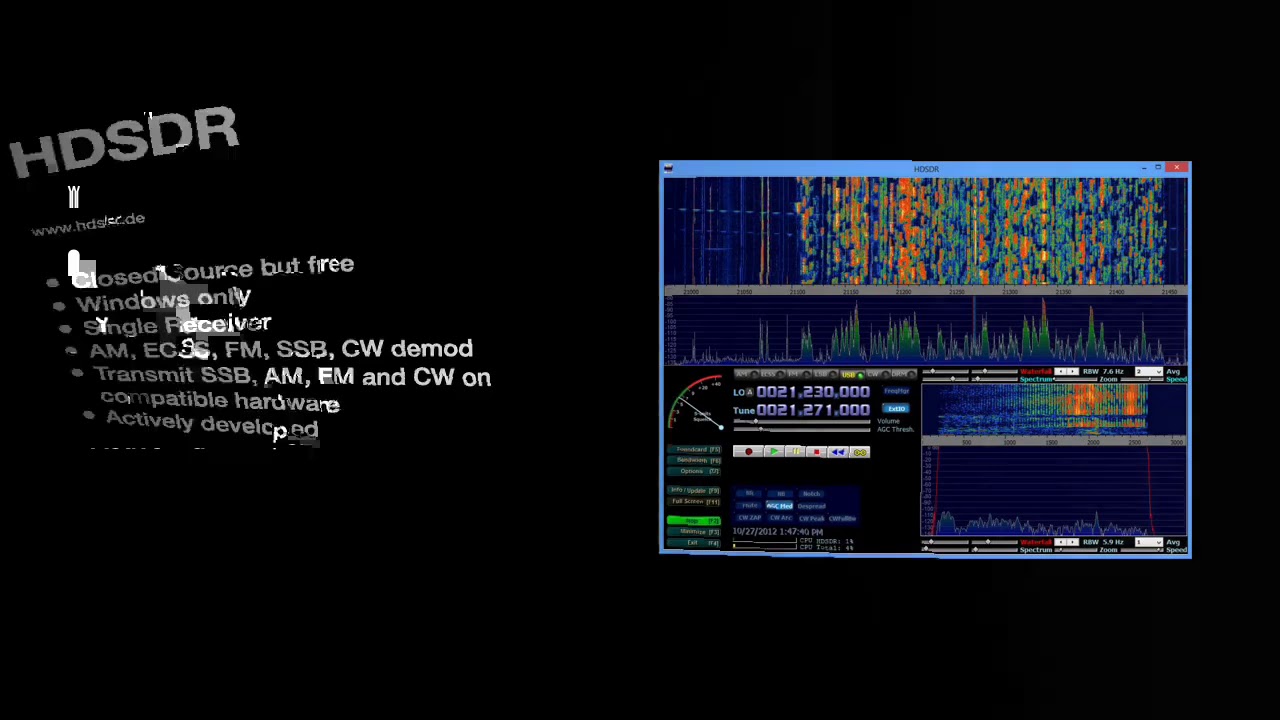Adjust the upper Speed slider
The width and height of the screenshot is (1280, 720).
coord(1142,380)
